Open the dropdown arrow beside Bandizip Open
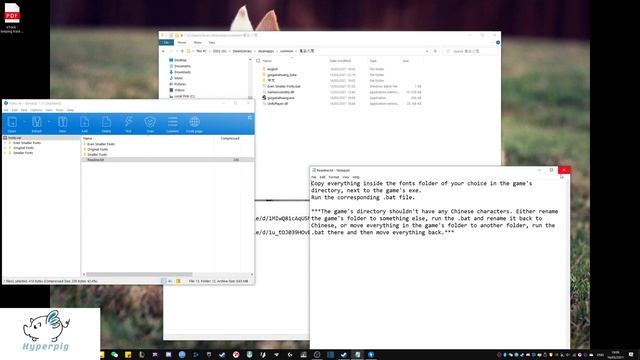640x360 pixels. [24, 122]
